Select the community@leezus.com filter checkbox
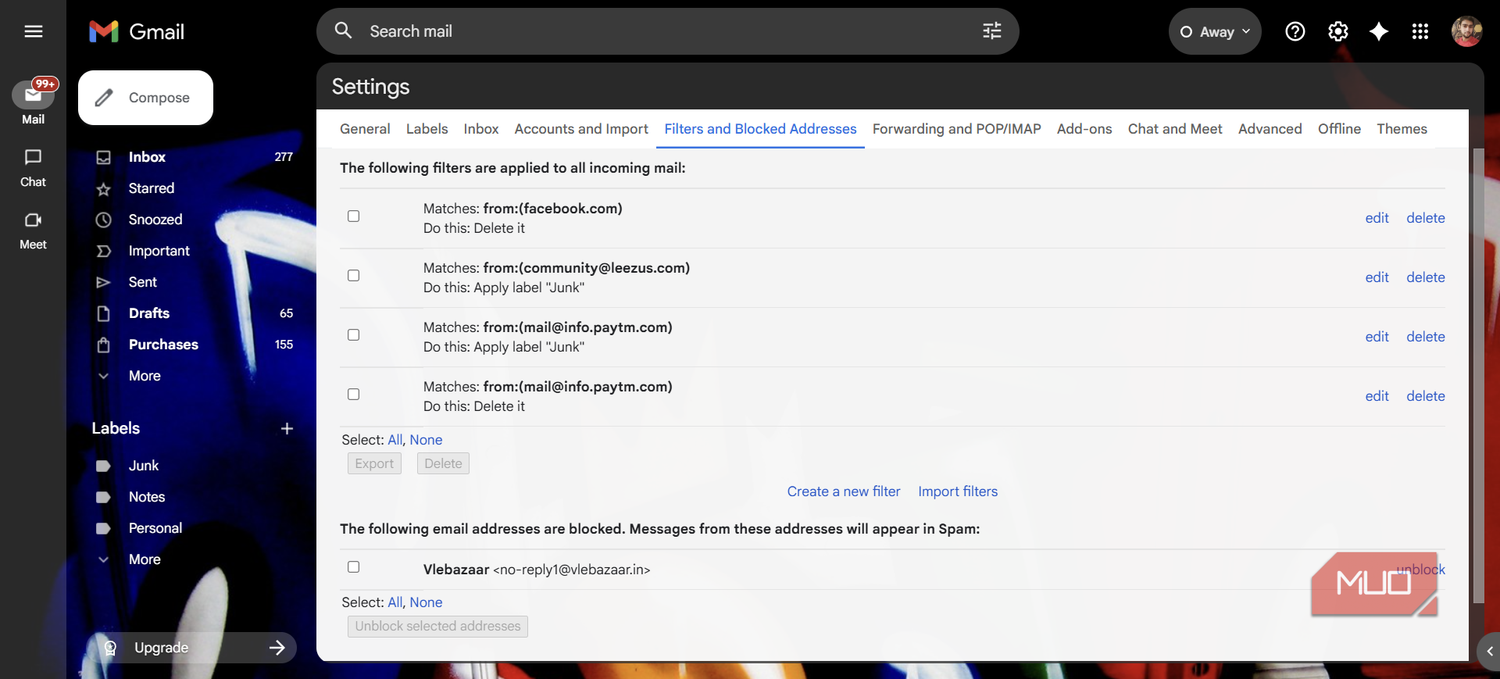Viewport: 1500px width, 679px height. [353, 275]
